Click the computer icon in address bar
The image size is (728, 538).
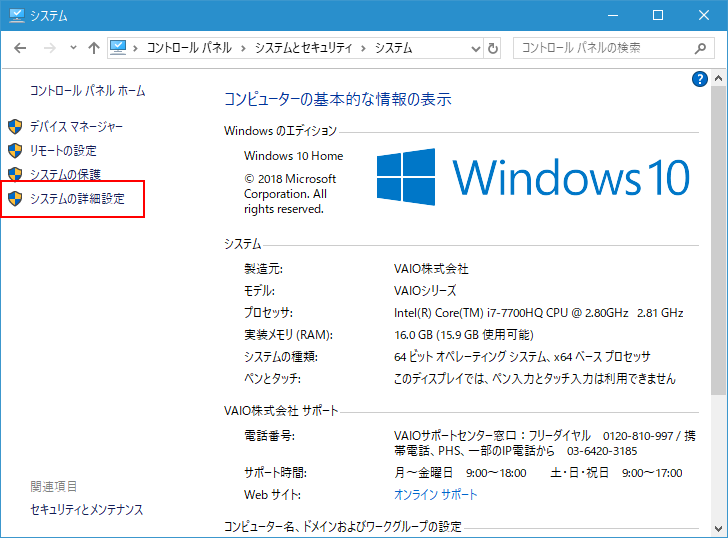[118, 47]
